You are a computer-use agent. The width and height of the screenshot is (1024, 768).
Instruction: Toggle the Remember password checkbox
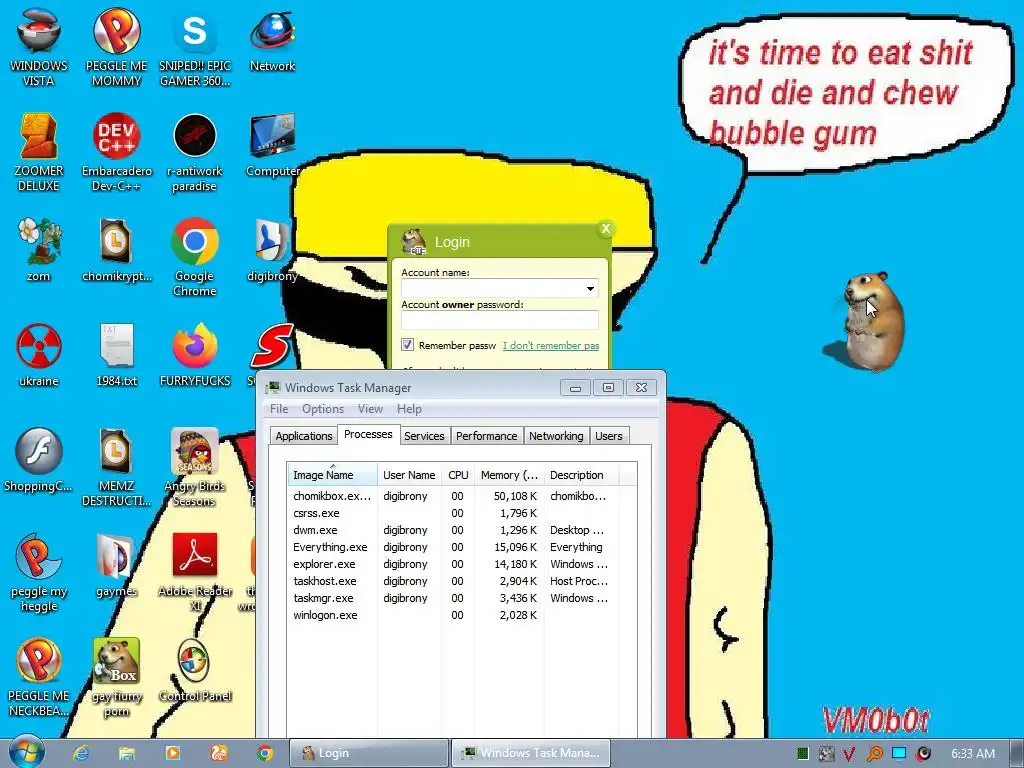click(x=408, y=344)
